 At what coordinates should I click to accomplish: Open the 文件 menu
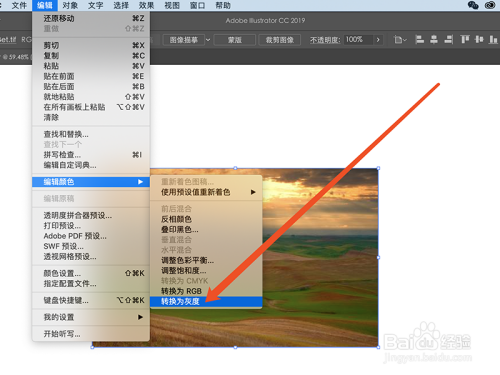tap(19, 5)
